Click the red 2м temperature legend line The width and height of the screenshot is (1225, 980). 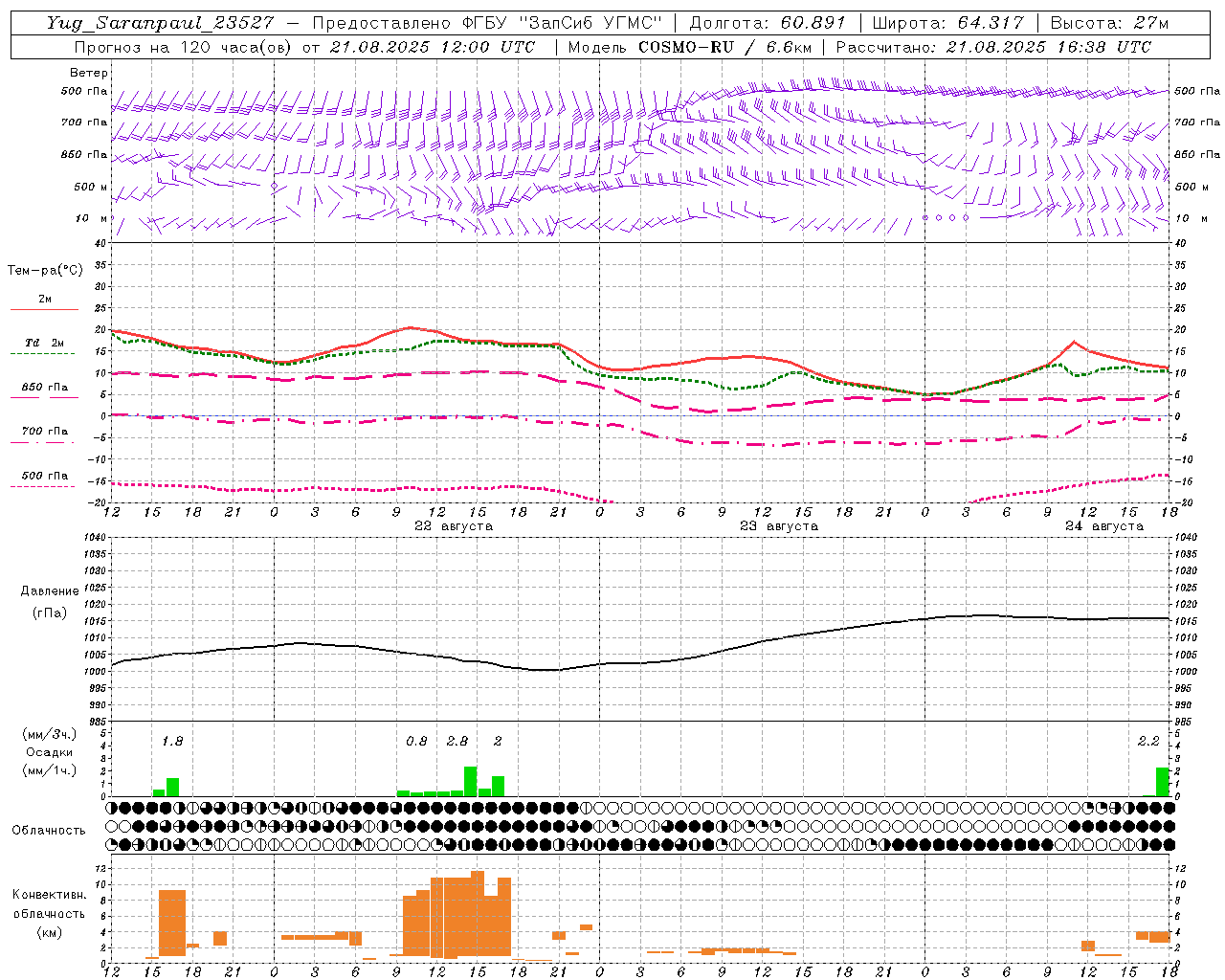(44, 310)
